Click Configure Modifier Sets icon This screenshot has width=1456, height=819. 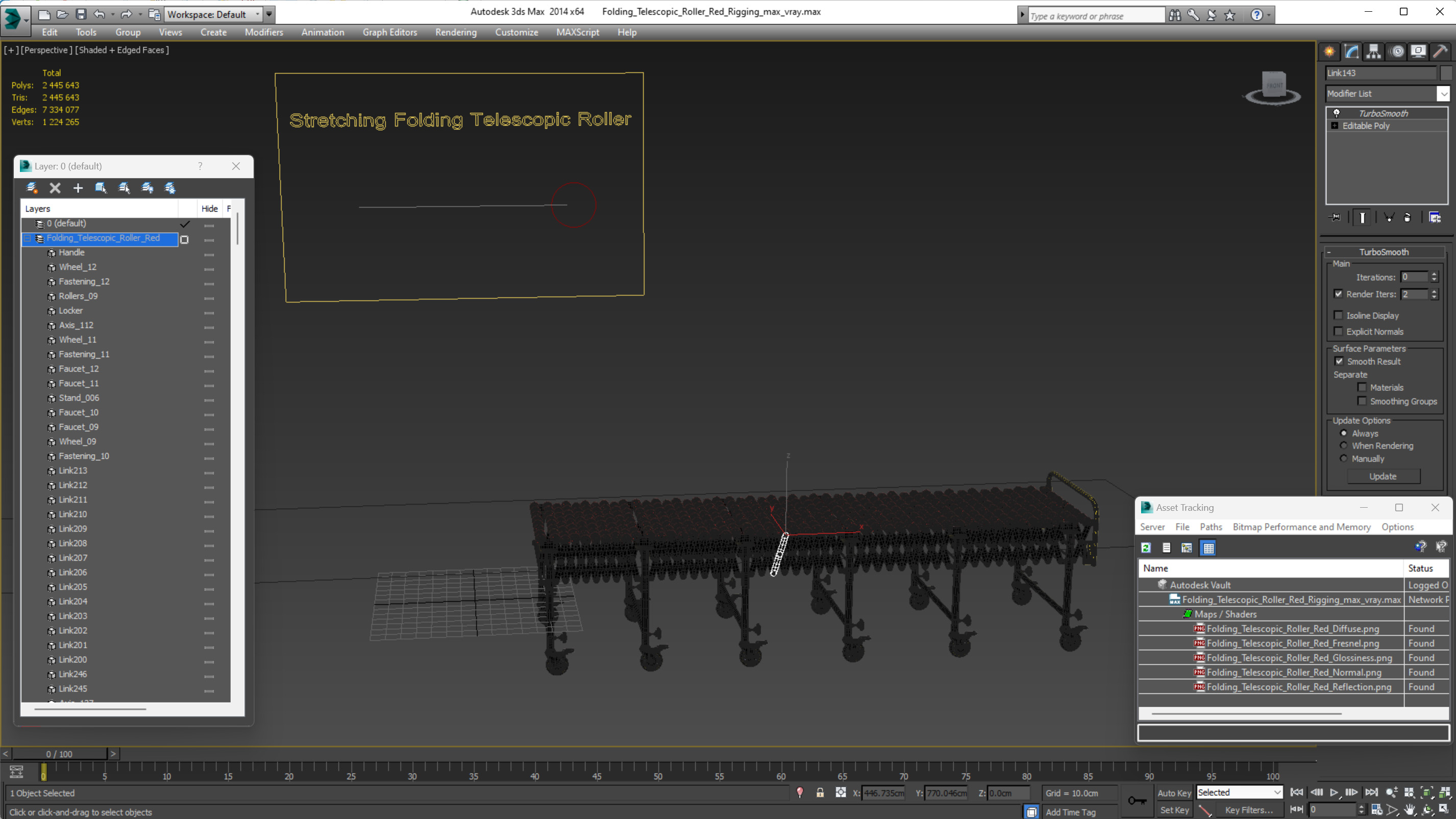(x=1435, y=217)
